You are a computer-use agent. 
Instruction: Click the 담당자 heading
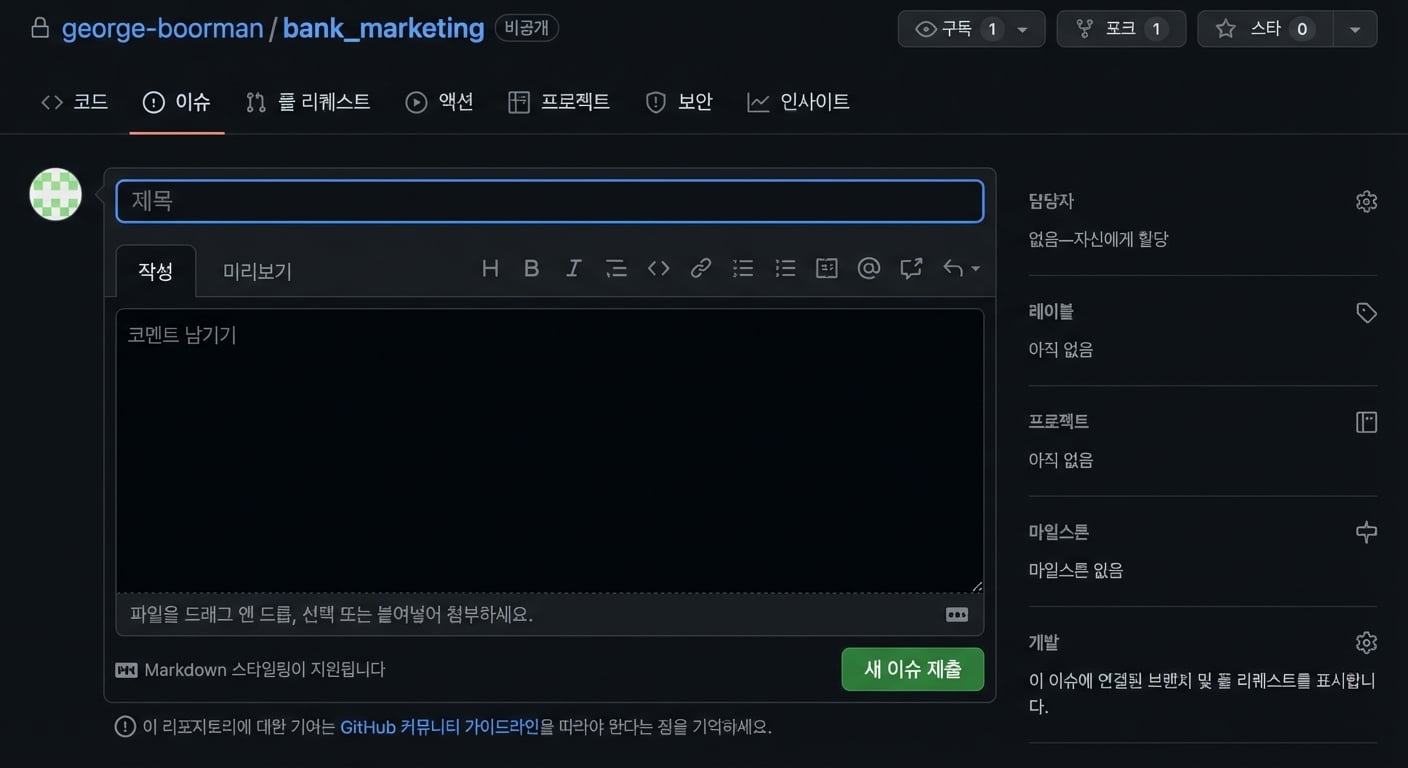point(1051,201)
